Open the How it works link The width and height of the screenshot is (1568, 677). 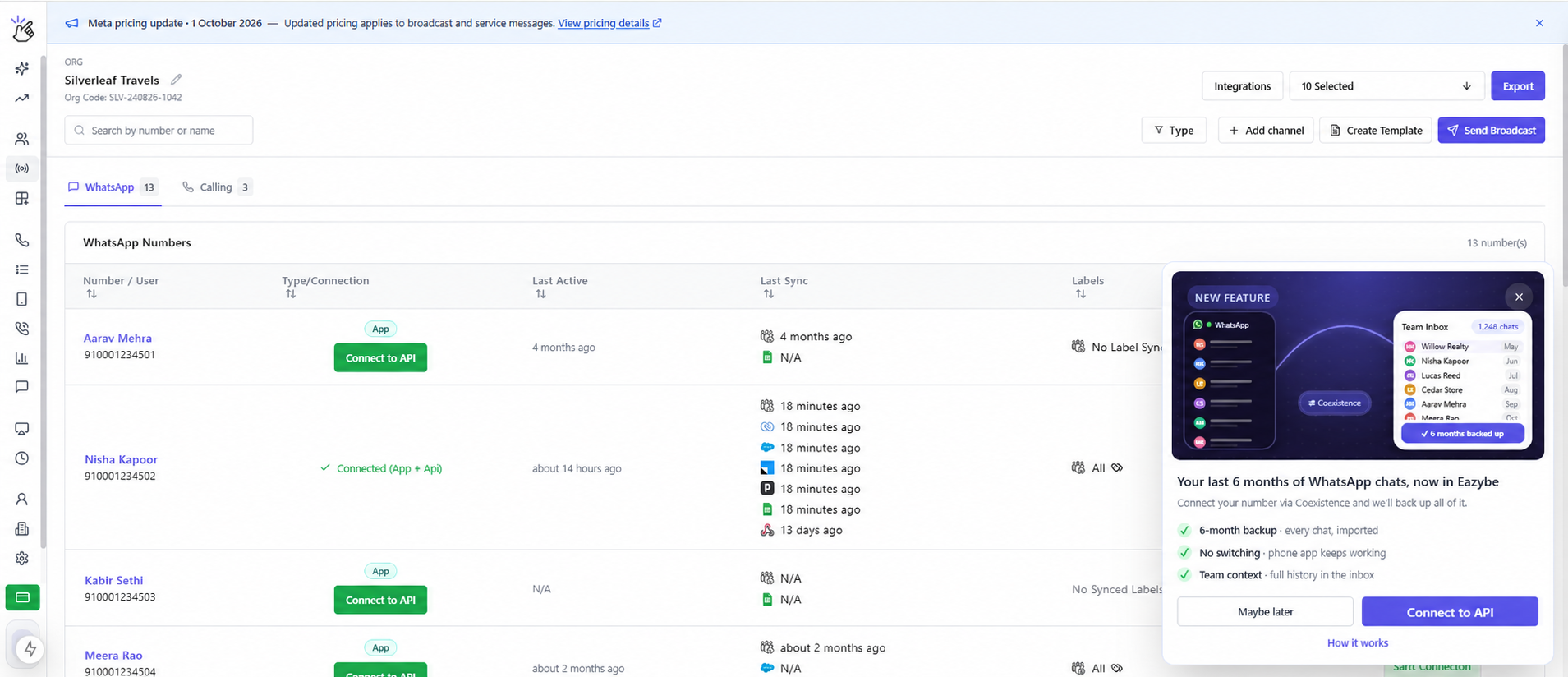click(x=1358, y=643)
